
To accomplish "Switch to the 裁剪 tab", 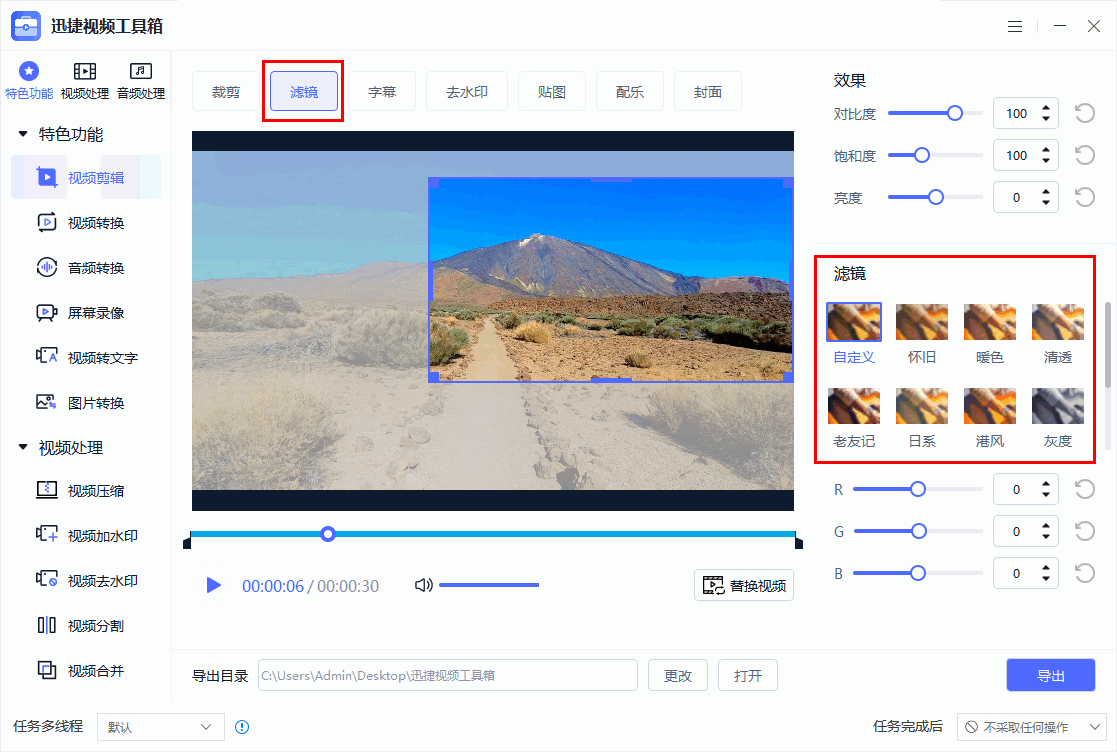I will point(226,91).
